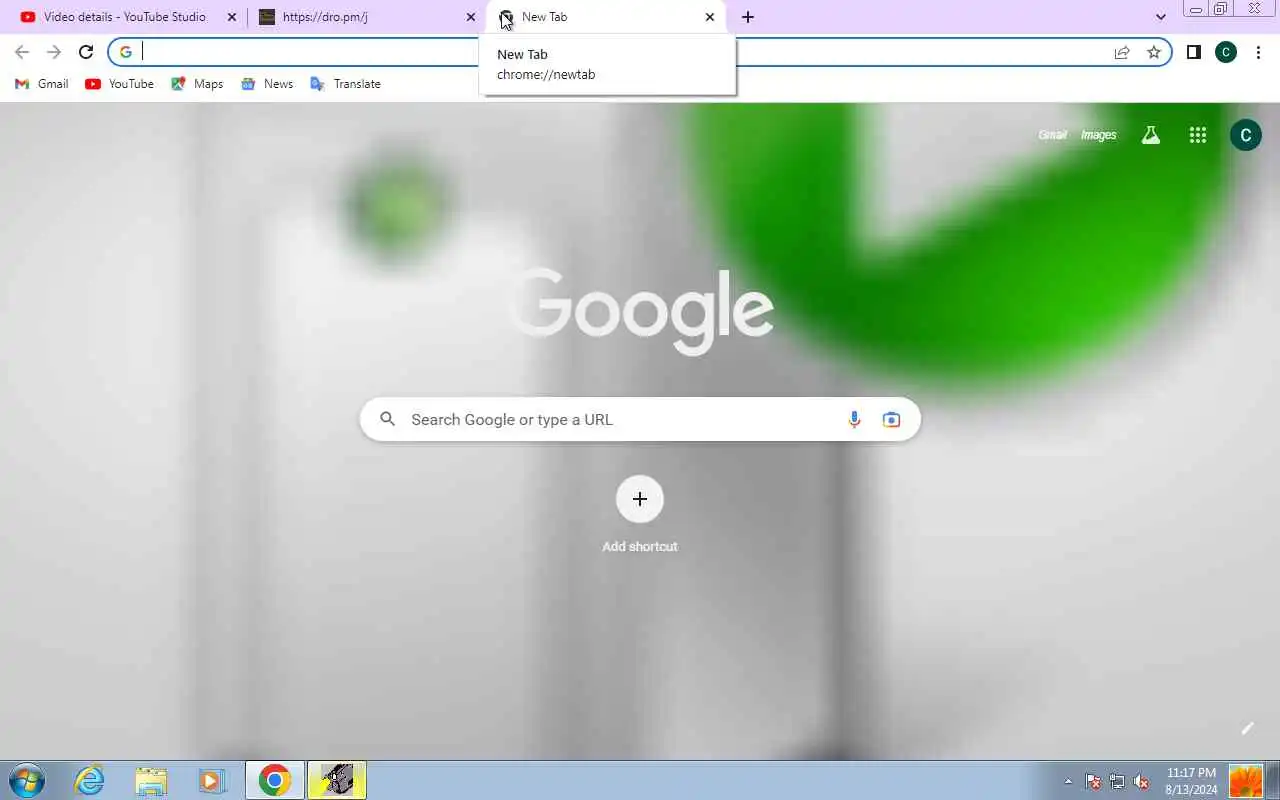Viewport: 1280px width, 800px height.
Task: Launch Internet Explorer from the taskbar
Action: click(90, 780)
